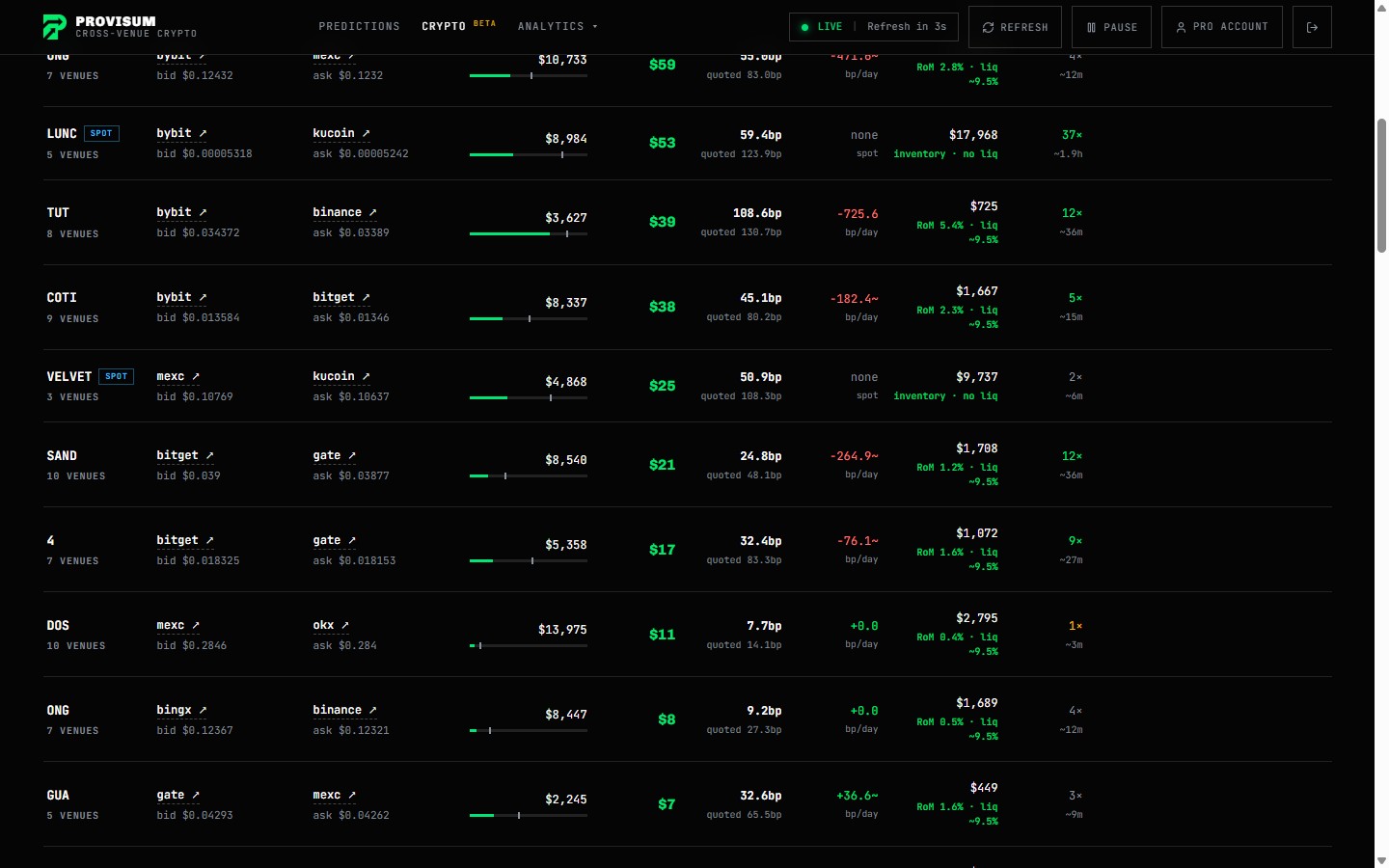1389x868 pixels.
Task: Click the 1× multiplier in DOS row
Action: [1076, 626]
